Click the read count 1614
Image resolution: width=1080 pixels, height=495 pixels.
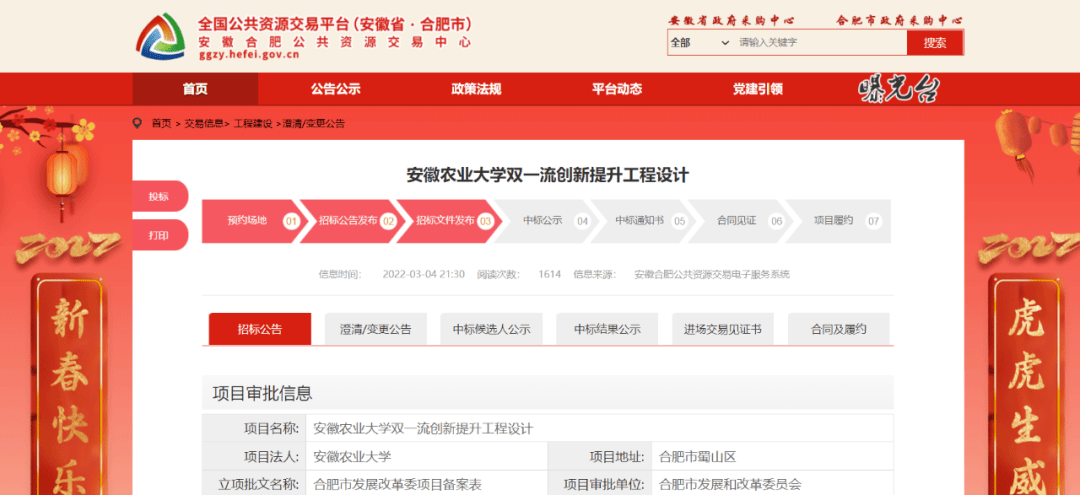pos(550,274)
